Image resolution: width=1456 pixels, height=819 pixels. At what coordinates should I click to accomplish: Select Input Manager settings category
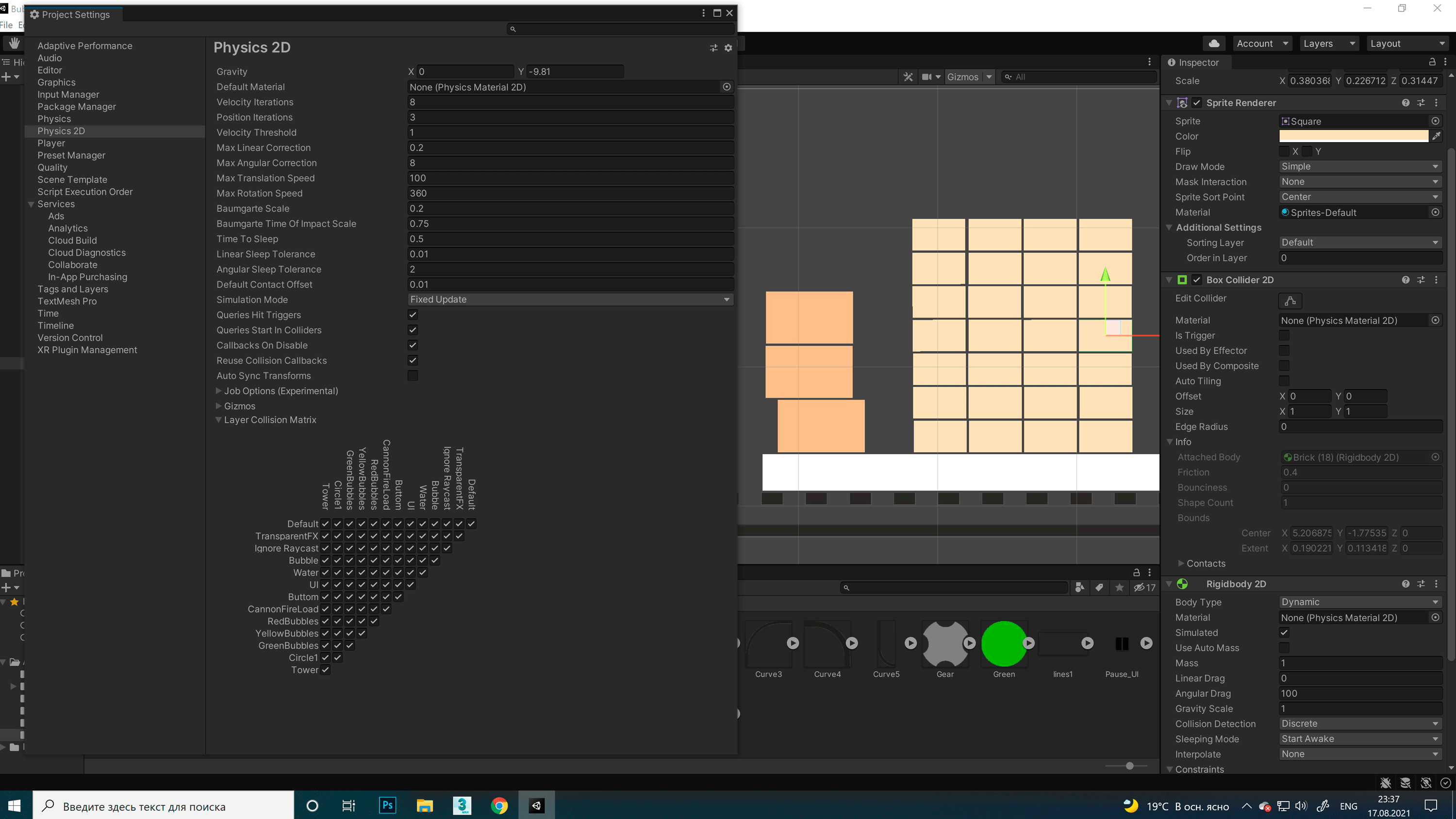click(68, 95)
